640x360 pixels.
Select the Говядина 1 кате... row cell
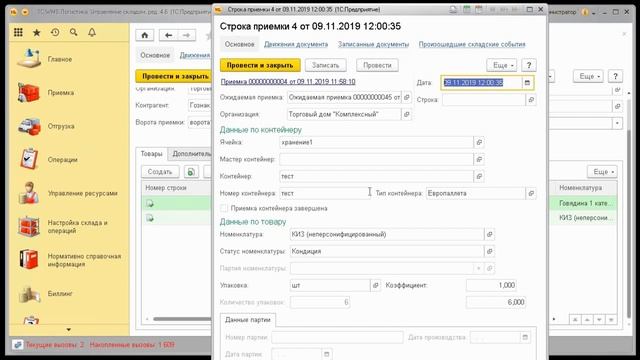coord(585,203)
